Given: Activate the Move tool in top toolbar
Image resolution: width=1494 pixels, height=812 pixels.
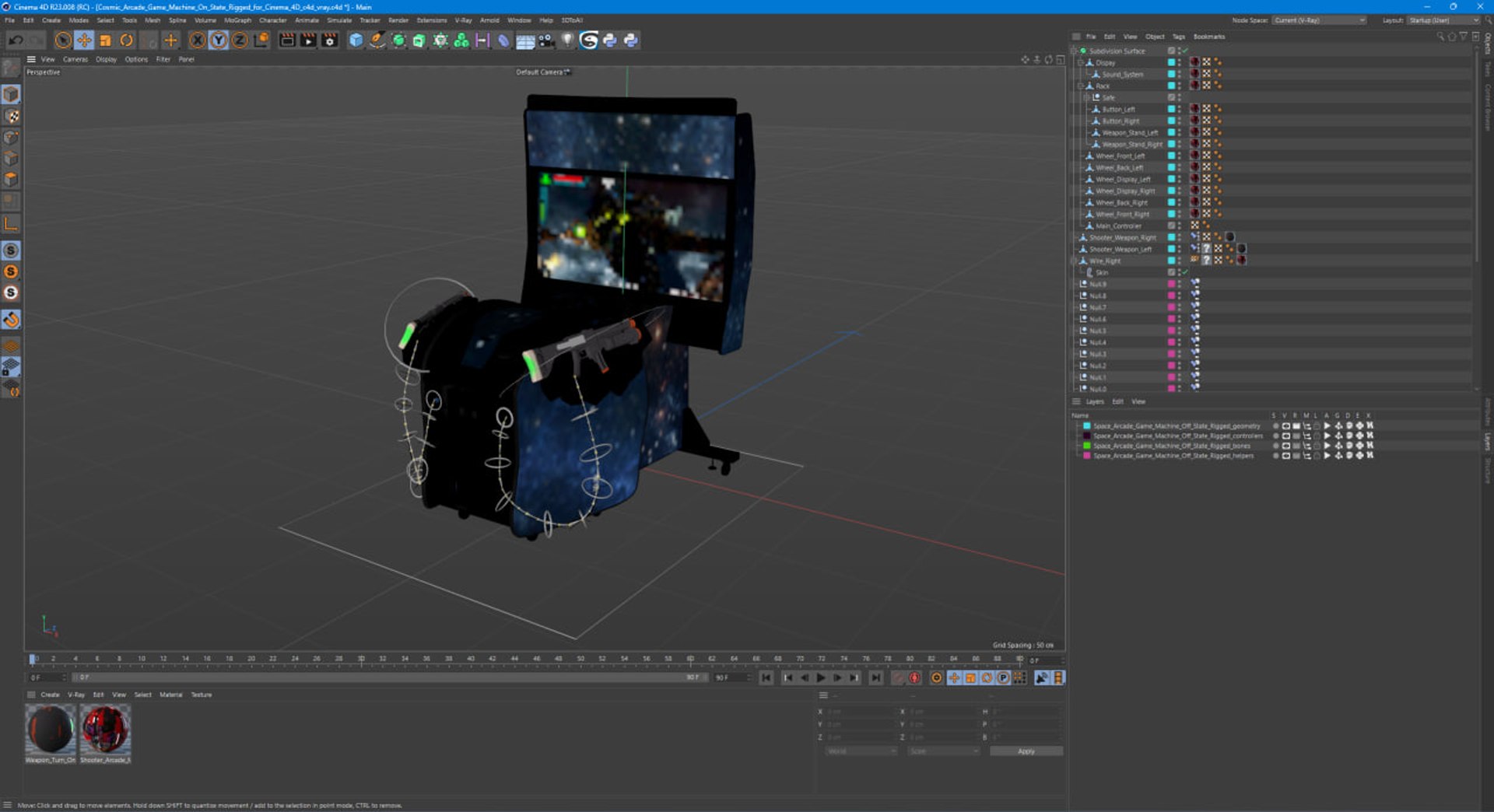Looking at the screenshot, I should 84,40.
